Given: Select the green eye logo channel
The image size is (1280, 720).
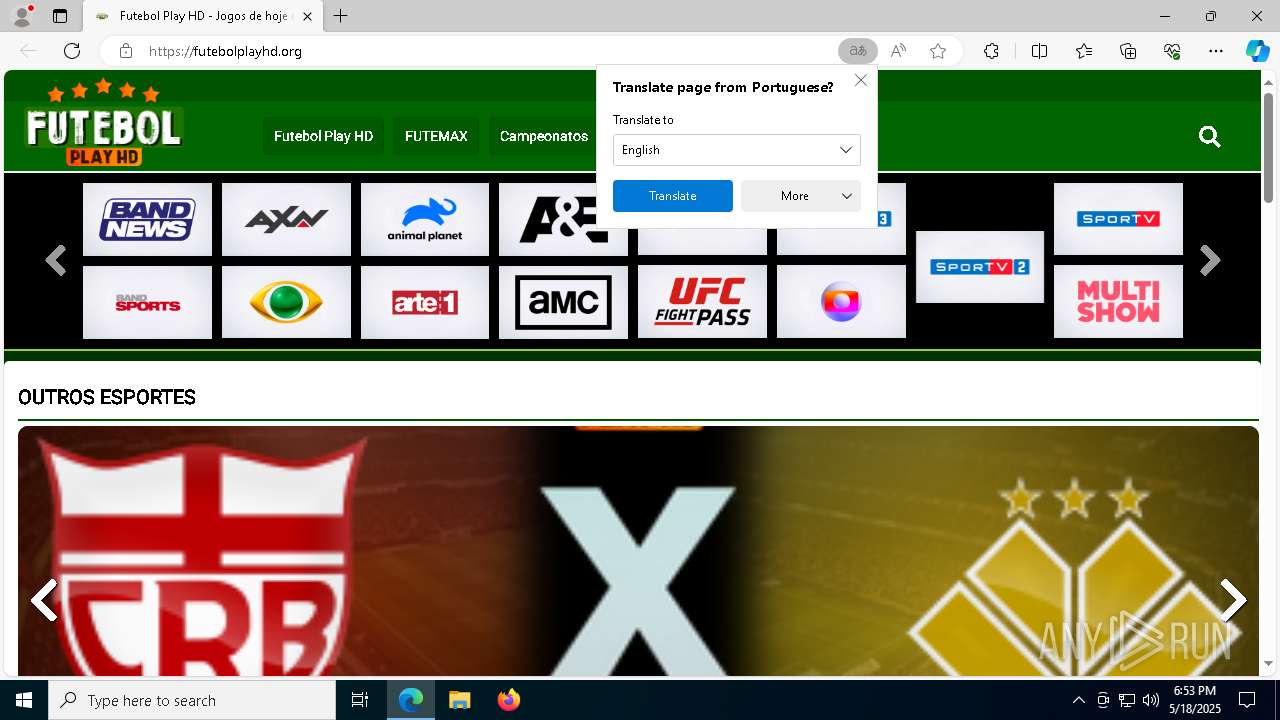Looking at the screenshot, I should (x=286, y=302).
